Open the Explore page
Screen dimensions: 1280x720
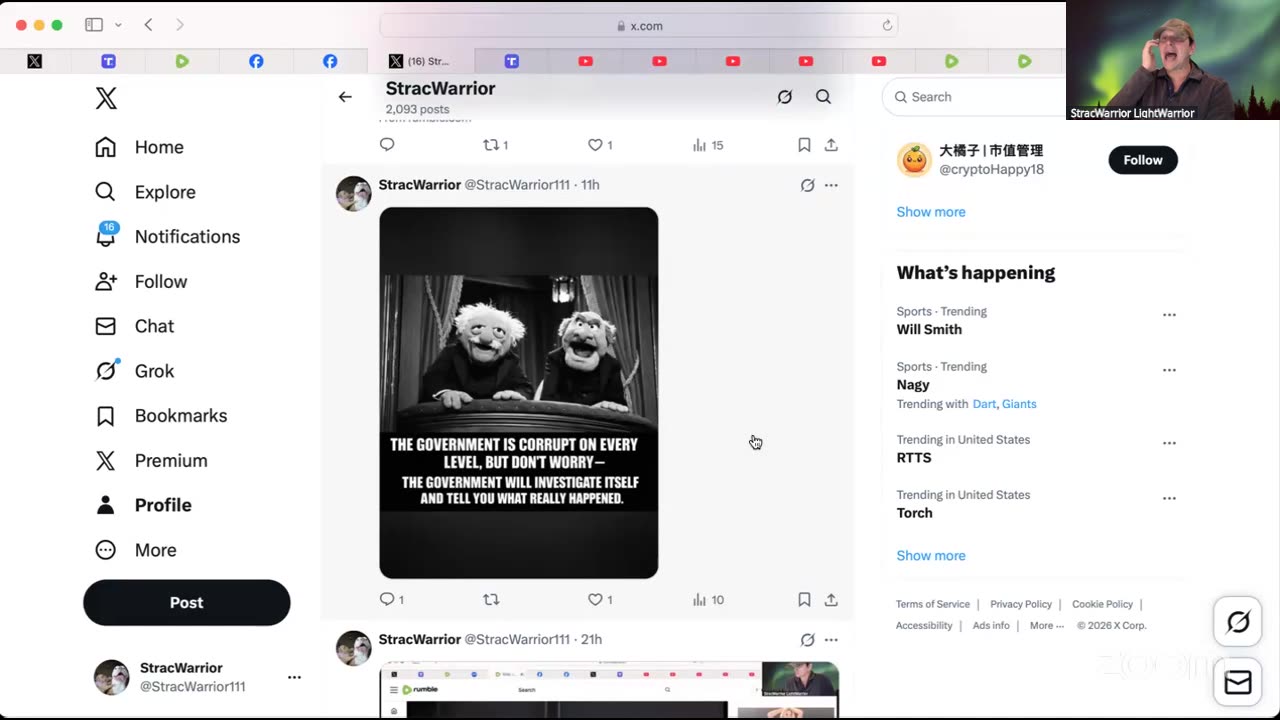145,192
